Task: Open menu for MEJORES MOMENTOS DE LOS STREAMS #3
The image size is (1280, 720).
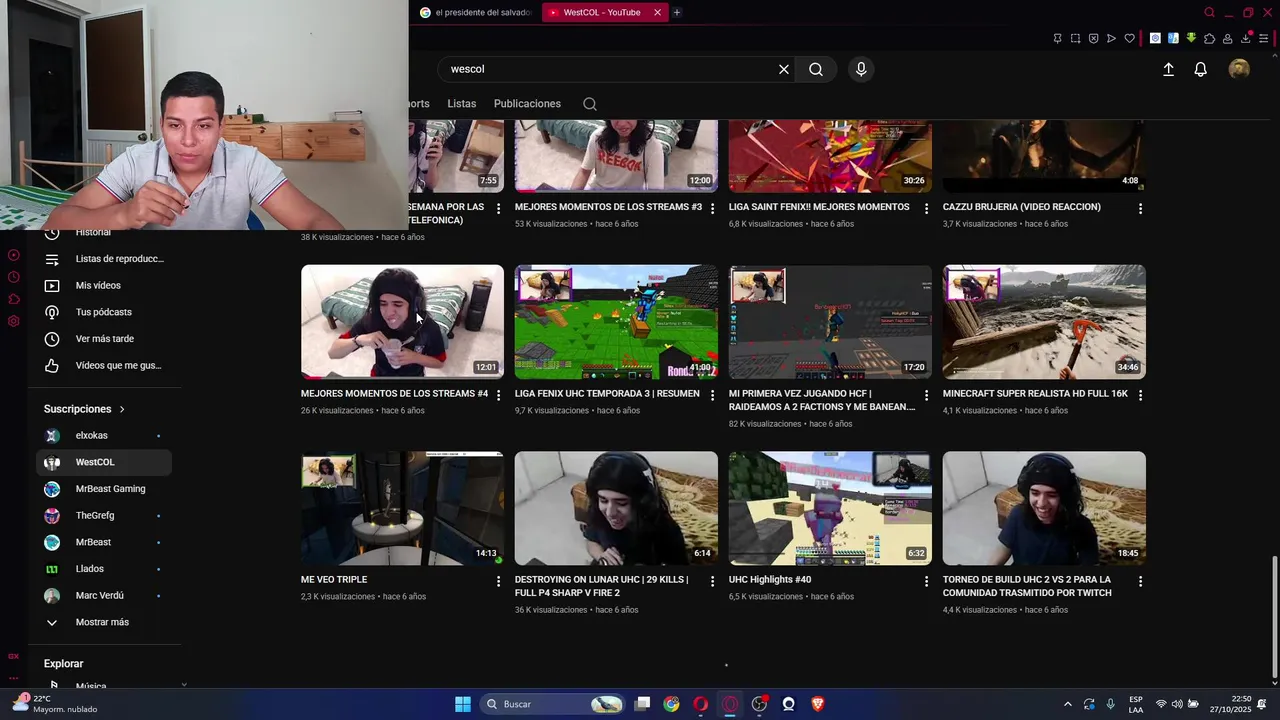Action: coord(712,208)
